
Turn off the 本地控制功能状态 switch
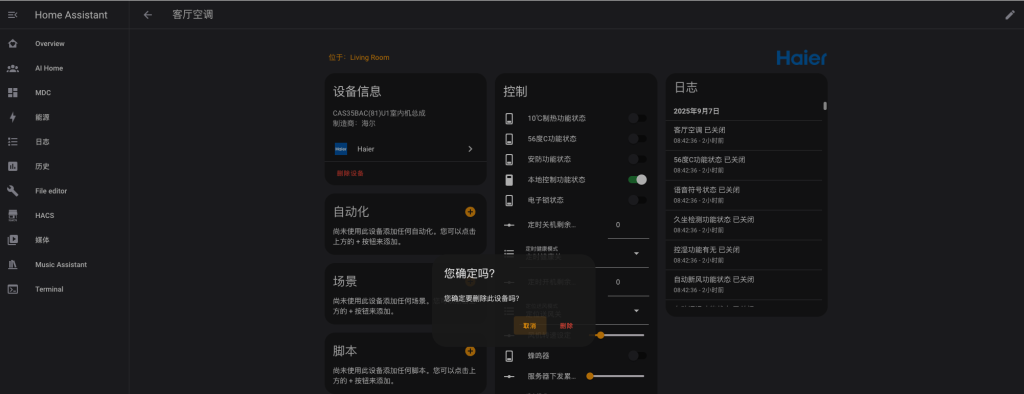[637, 180]
